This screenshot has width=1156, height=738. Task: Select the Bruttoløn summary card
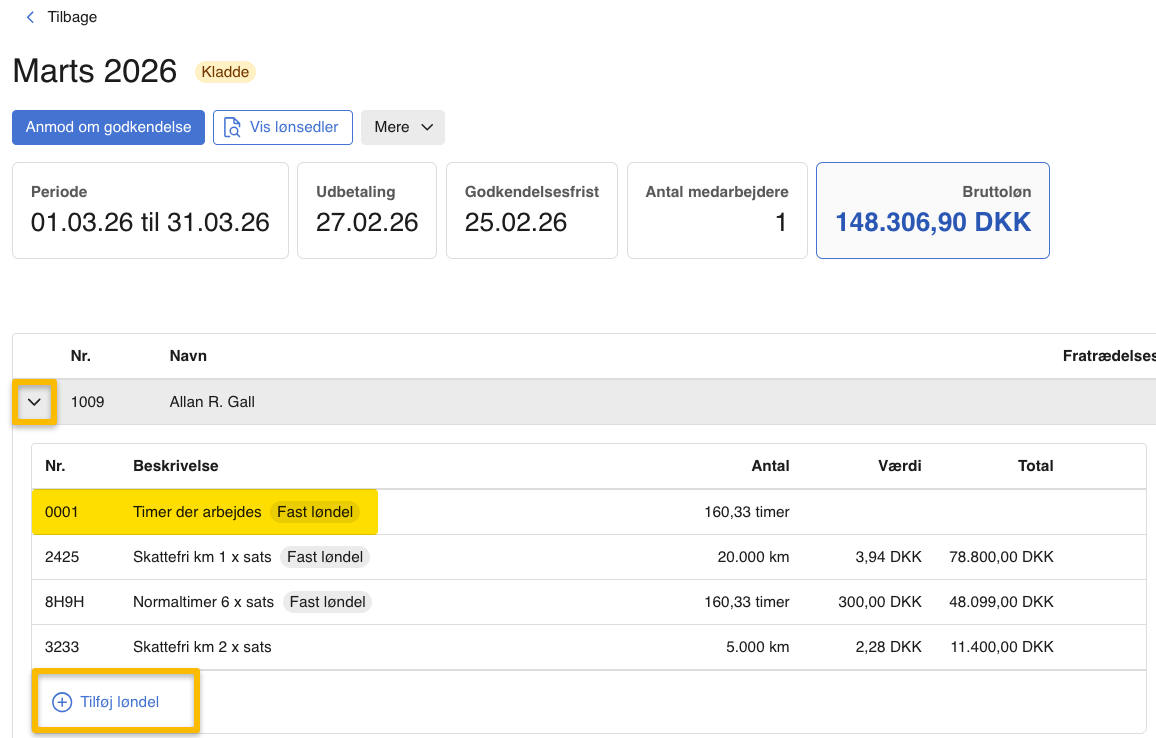point(932,210)
